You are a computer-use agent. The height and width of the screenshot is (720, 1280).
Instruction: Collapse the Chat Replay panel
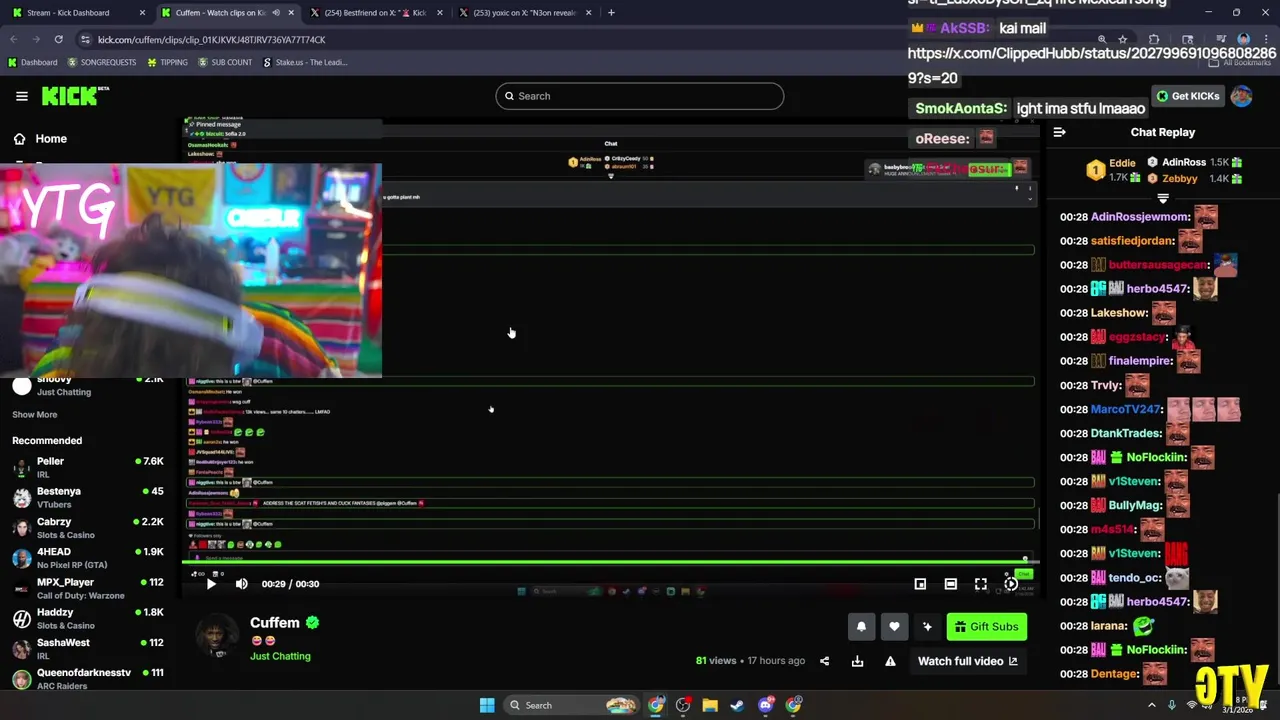pos(1059,132)
